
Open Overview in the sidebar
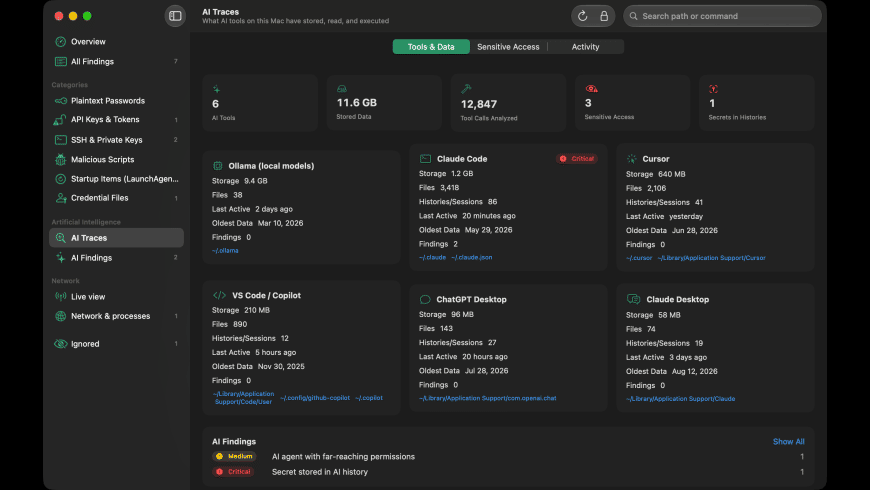[x=116, y=42]
